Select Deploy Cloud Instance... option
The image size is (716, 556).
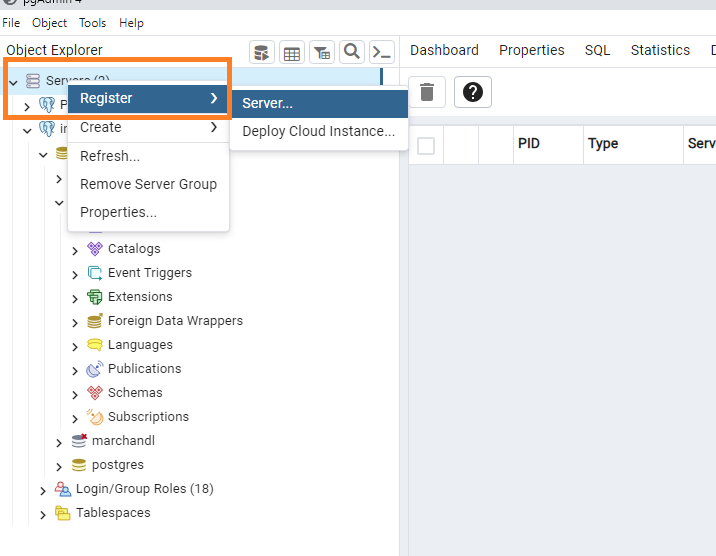click(318, 131)
